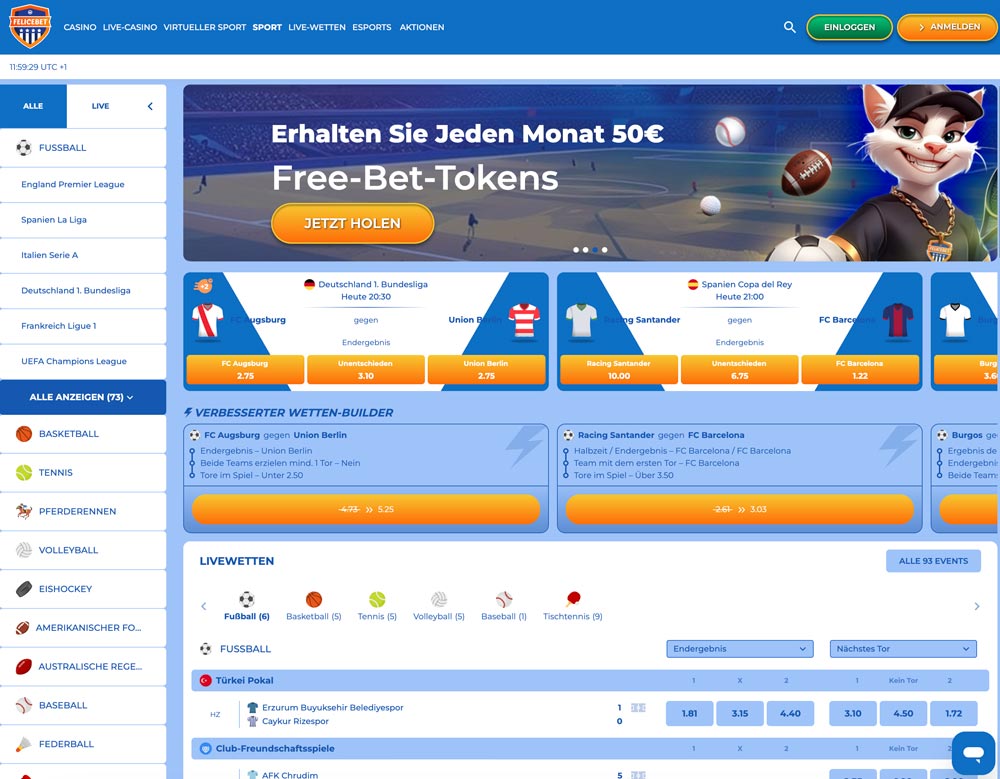Select the 1.81 odds for Erzurum Buyuksehir

point(688,713)
